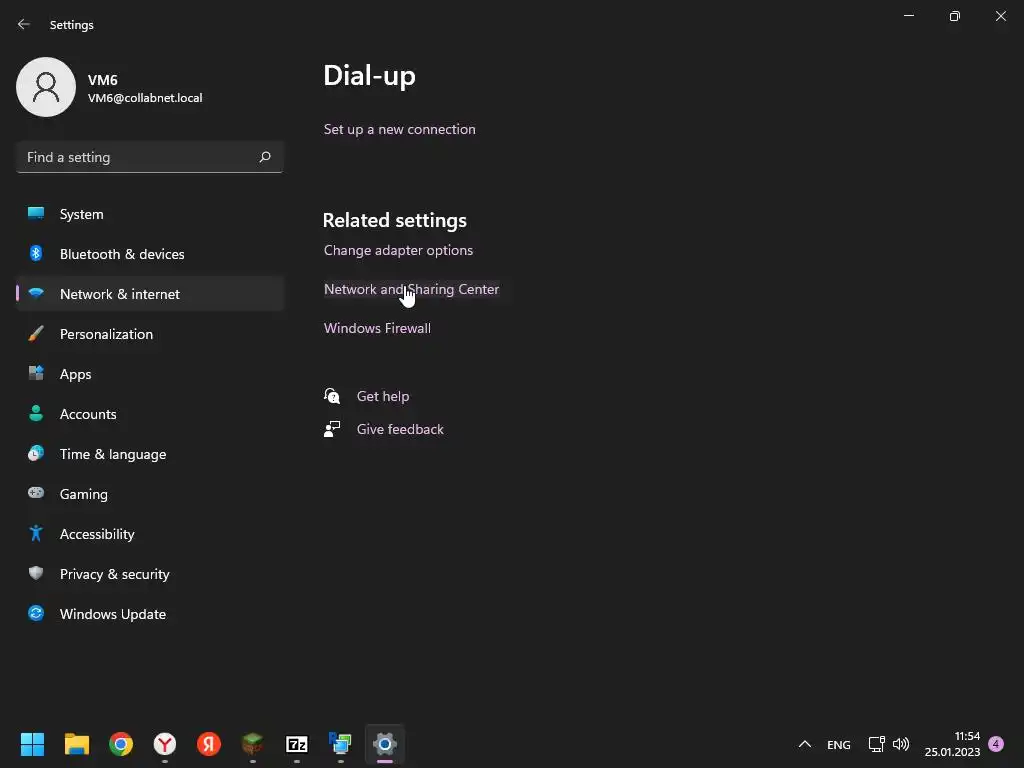1024x768 pixels.
Task: Click the Give feedback person icon
Action: click(x=332, y=429)
